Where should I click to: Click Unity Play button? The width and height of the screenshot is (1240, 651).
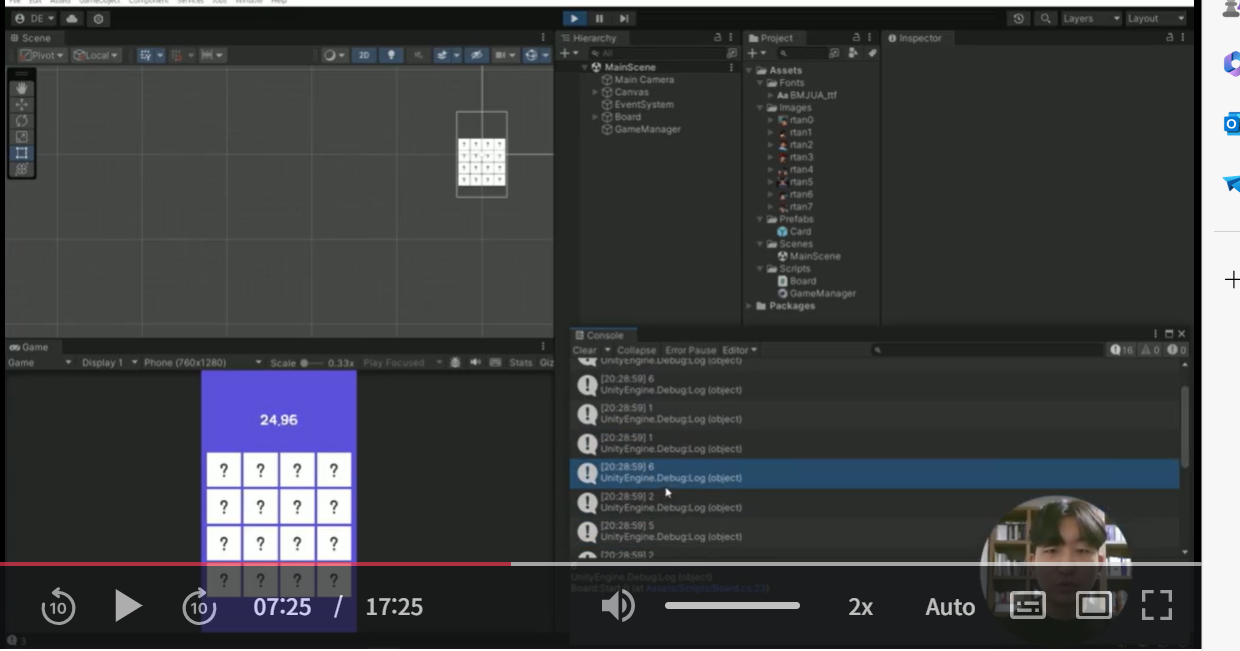coord(574,18)
